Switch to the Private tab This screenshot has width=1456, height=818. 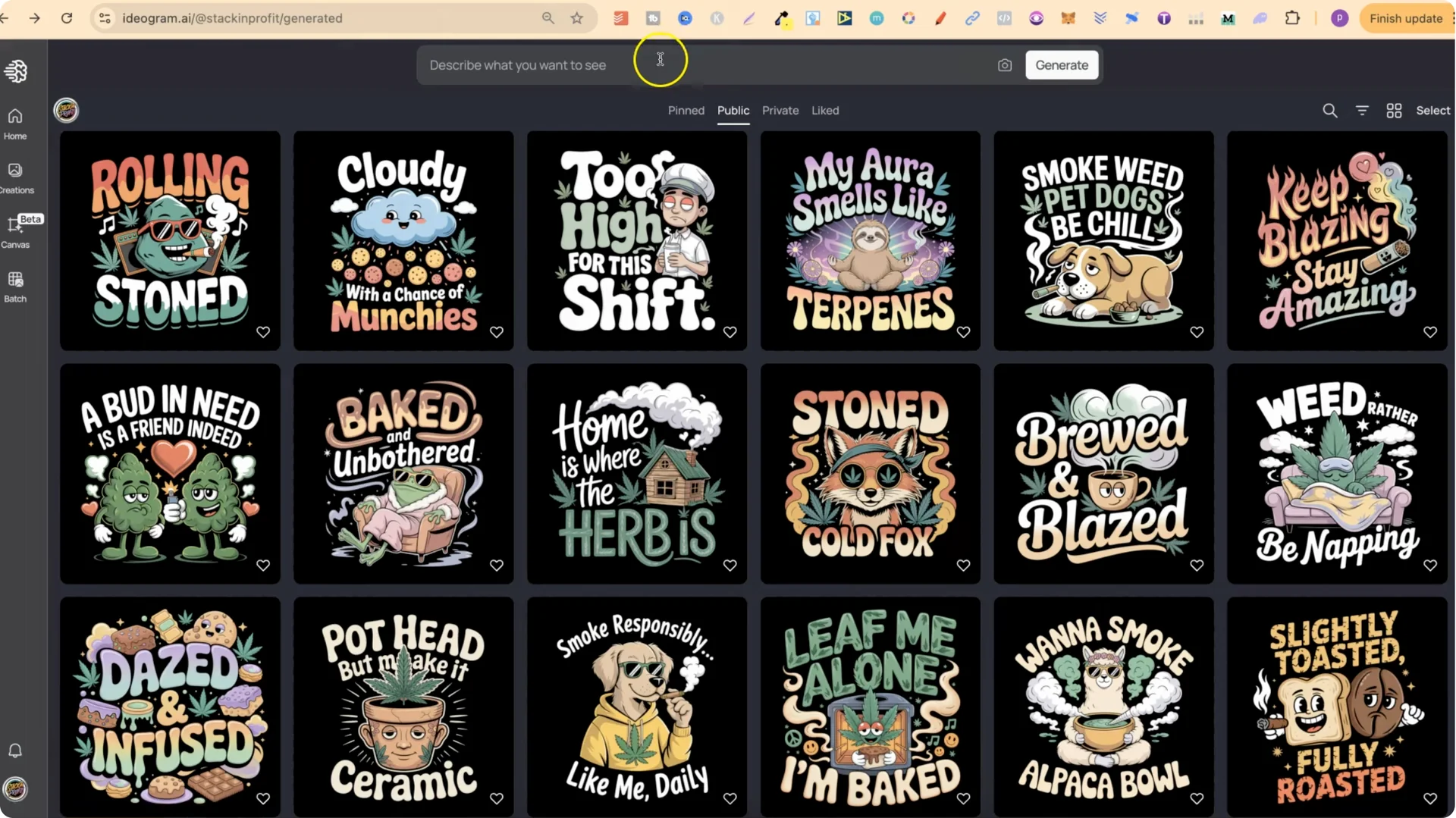(780, 110)
